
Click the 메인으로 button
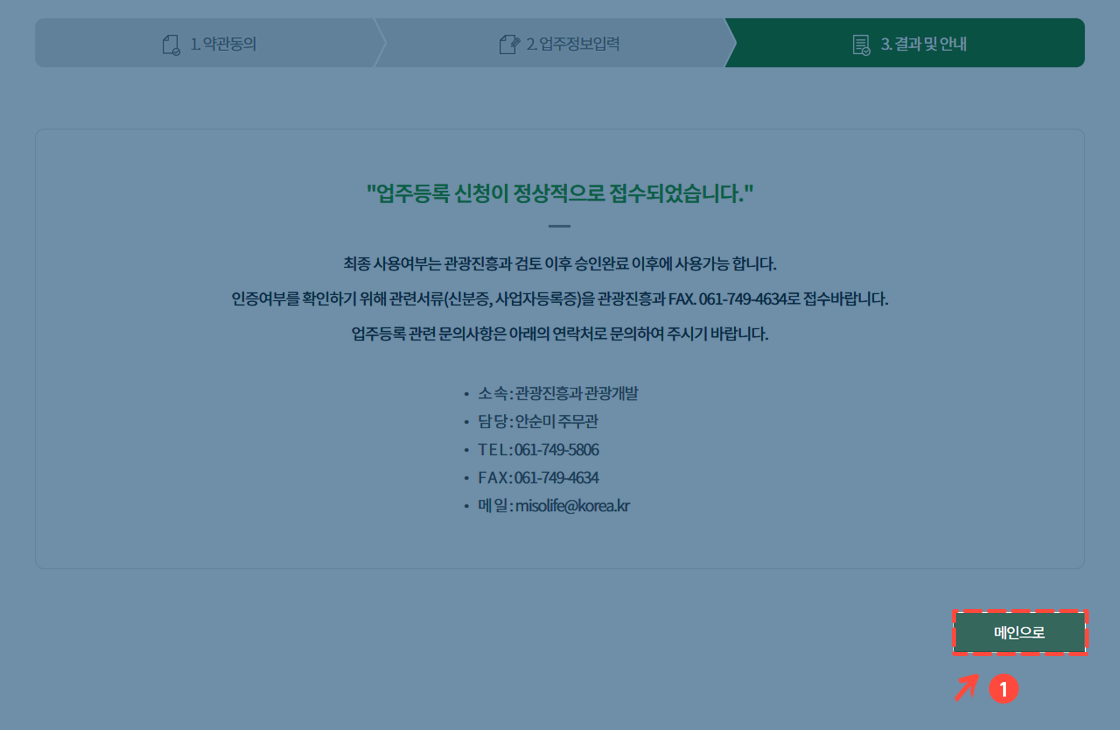[x=1019, y=632]
